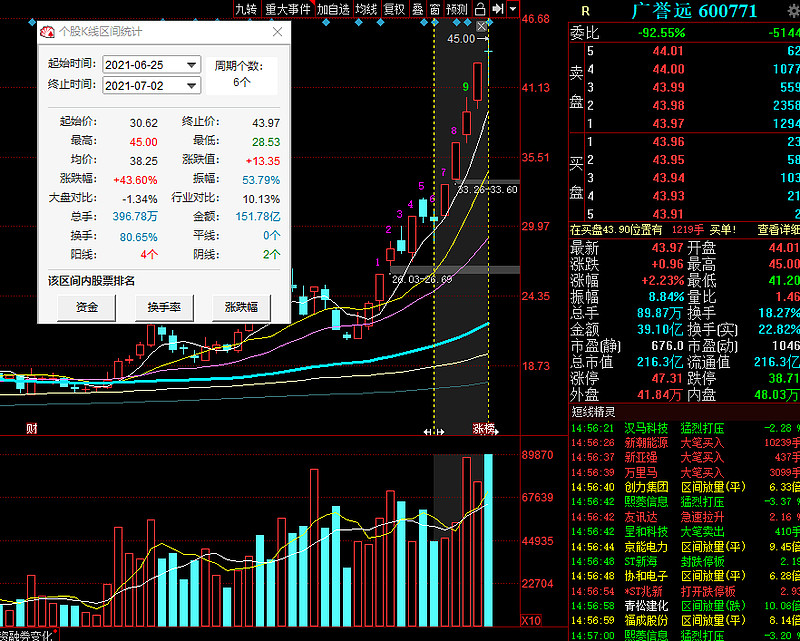Click the 换手率 ranking button

(164, 307)
